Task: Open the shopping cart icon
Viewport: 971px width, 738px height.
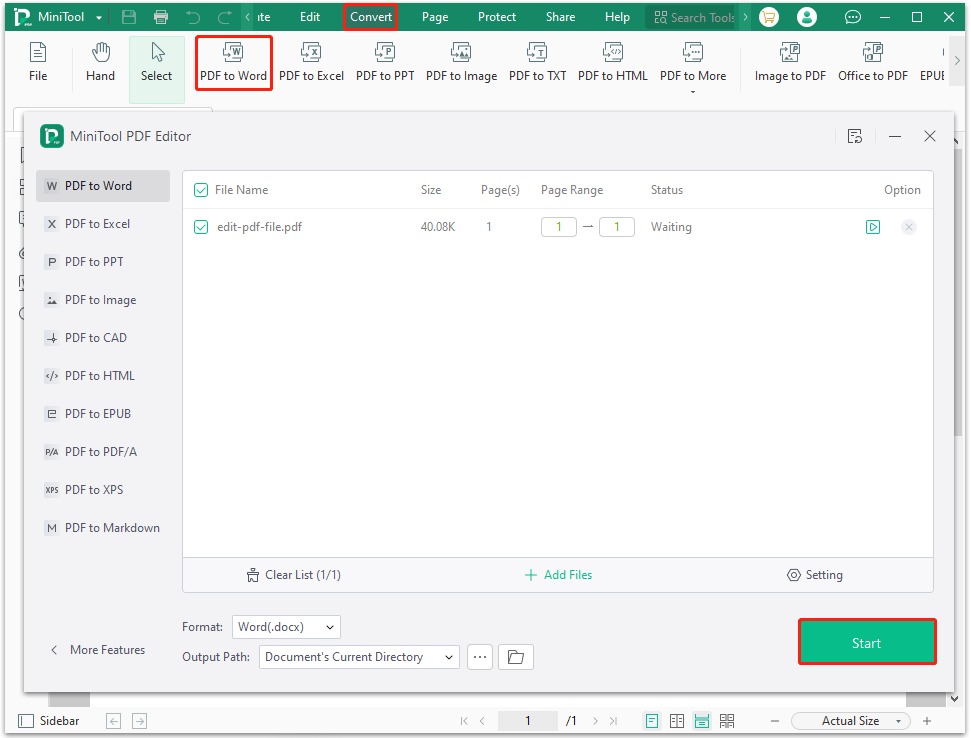Action: point(769,17)
